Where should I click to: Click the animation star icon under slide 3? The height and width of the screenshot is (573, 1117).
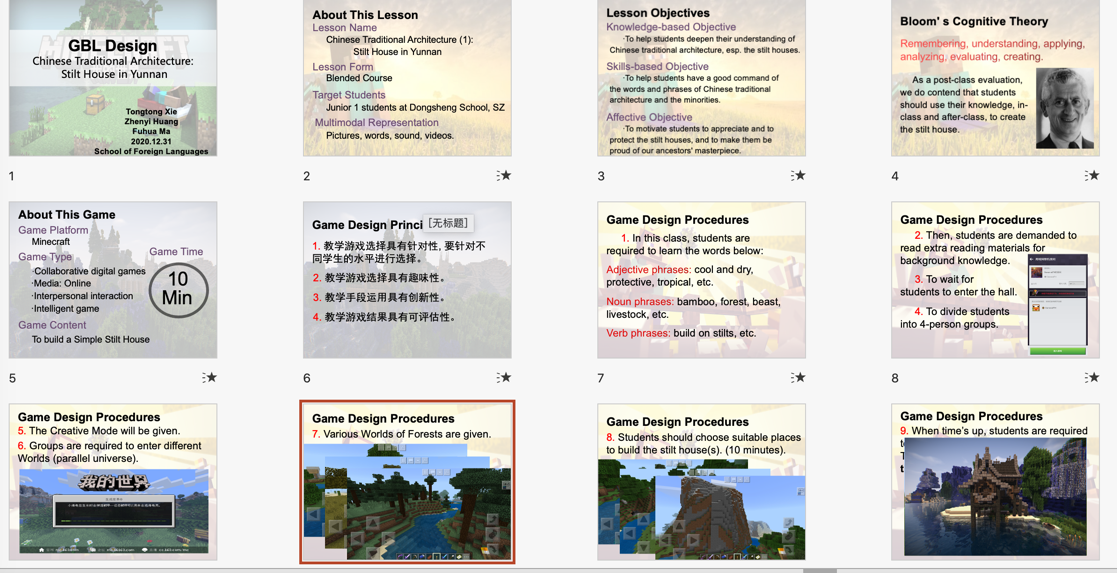pos(798,176)
